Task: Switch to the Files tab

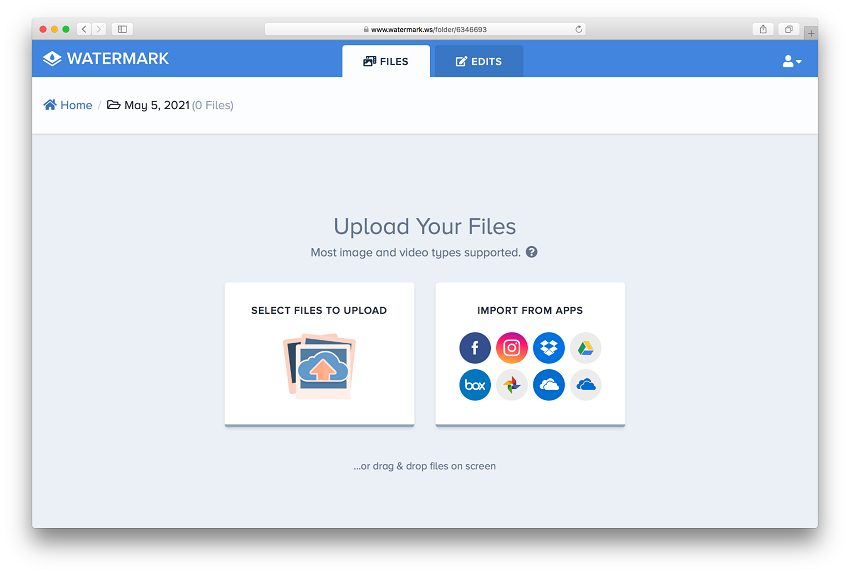Action: tap(386, 61)
